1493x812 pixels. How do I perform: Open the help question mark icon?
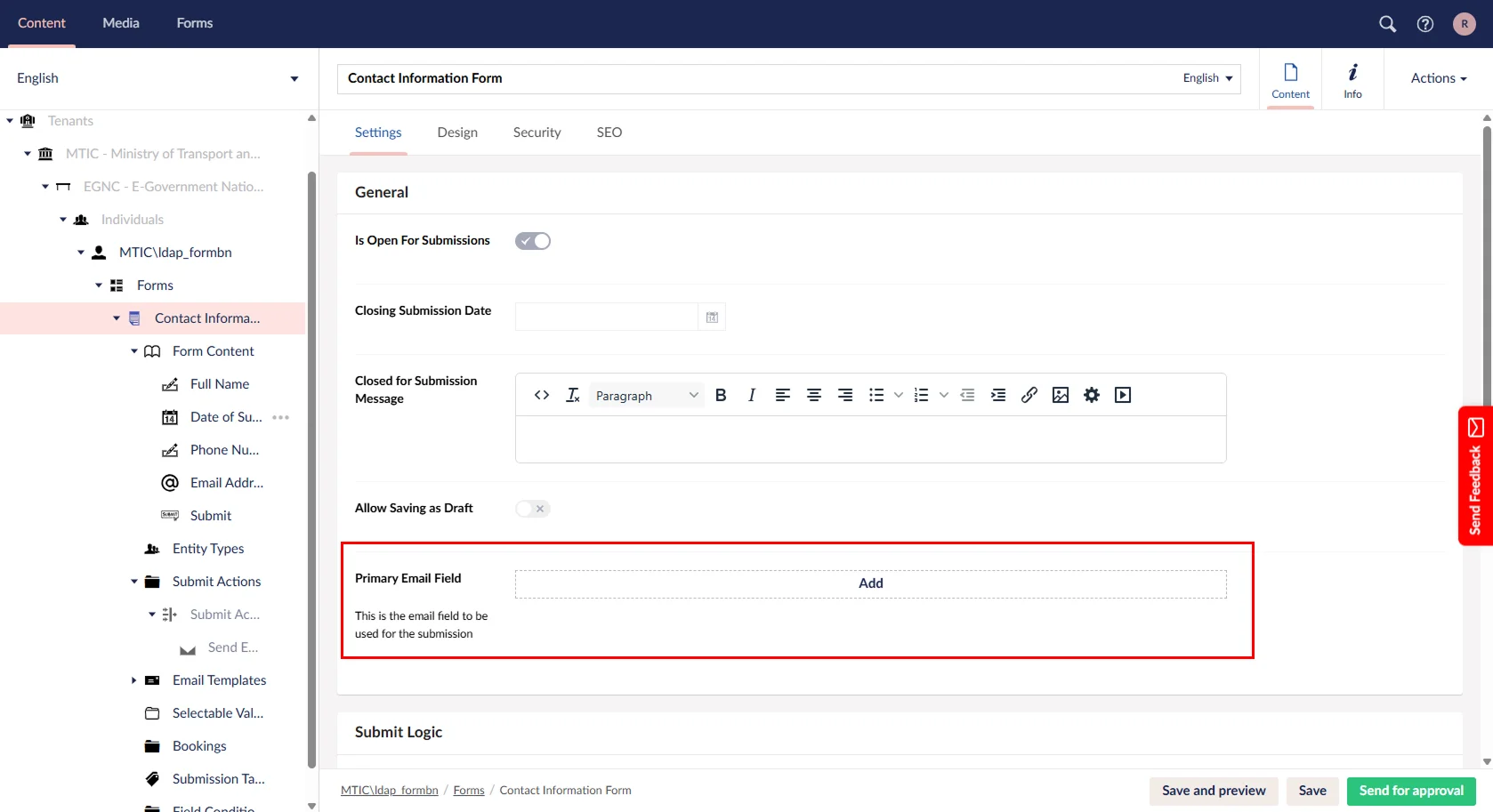coord(1424,24)
